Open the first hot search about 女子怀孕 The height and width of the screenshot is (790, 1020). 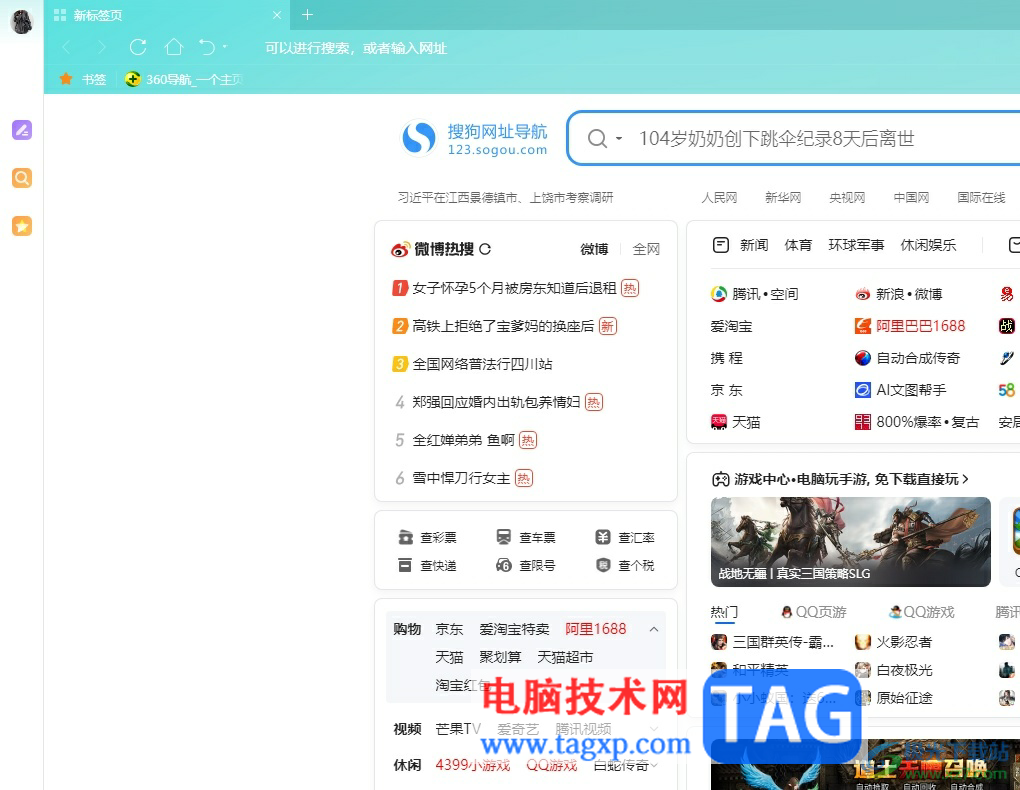pos(515,288)
